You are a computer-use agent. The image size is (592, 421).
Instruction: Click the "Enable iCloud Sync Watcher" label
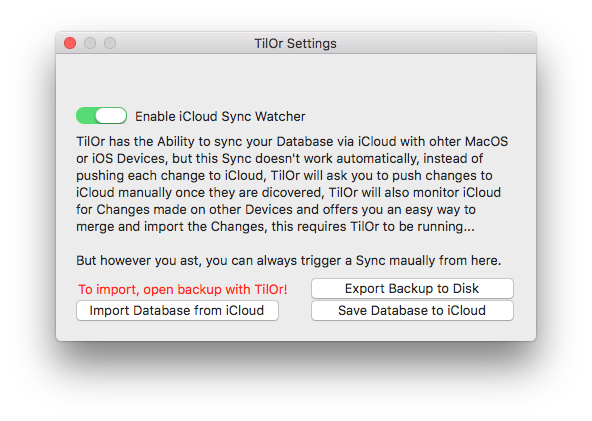click(220, 116)
